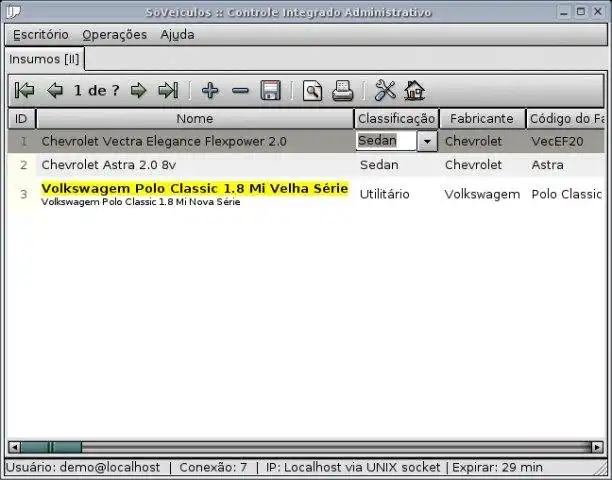Viewport: 612px width, 480px height.
Task: Click the horizontal scrollbar thumb
Action: point(51,447)
